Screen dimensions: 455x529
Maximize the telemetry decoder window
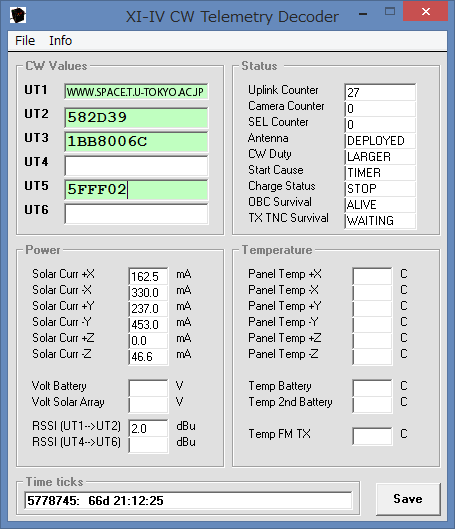[x=390, y=12]
